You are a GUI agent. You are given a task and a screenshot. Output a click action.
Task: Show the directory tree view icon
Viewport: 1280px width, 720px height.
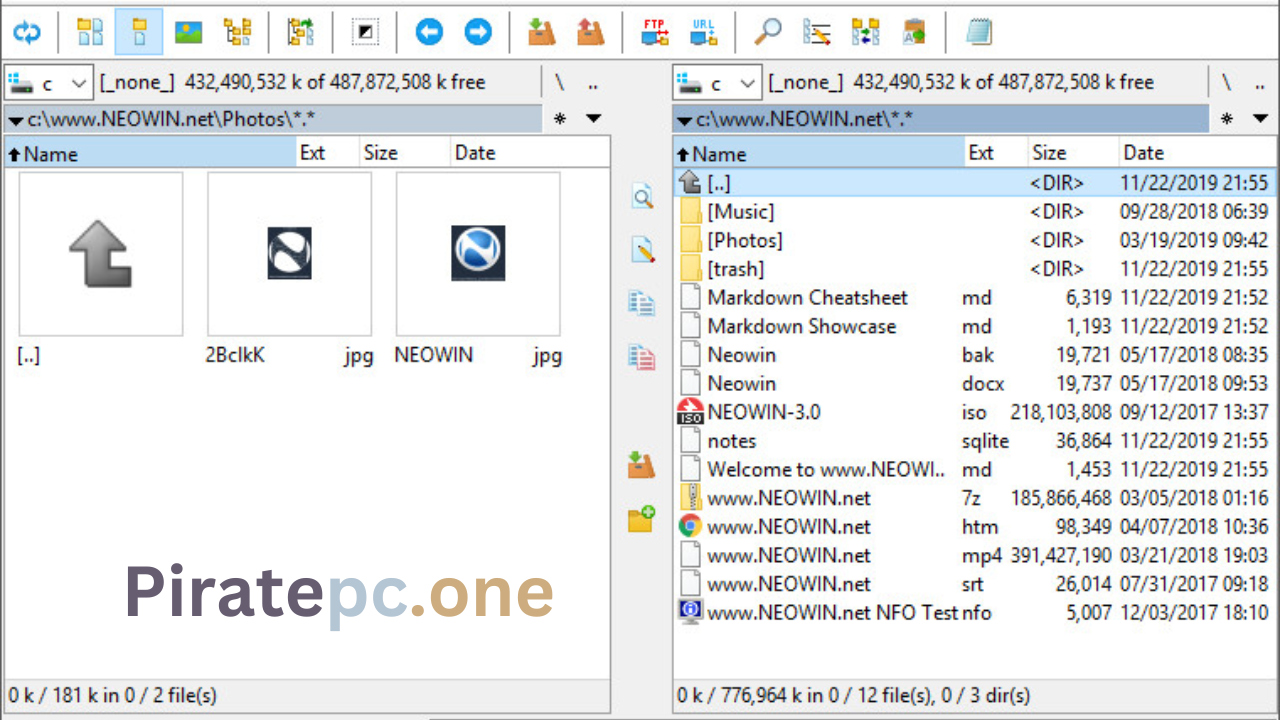coord(237,33)
